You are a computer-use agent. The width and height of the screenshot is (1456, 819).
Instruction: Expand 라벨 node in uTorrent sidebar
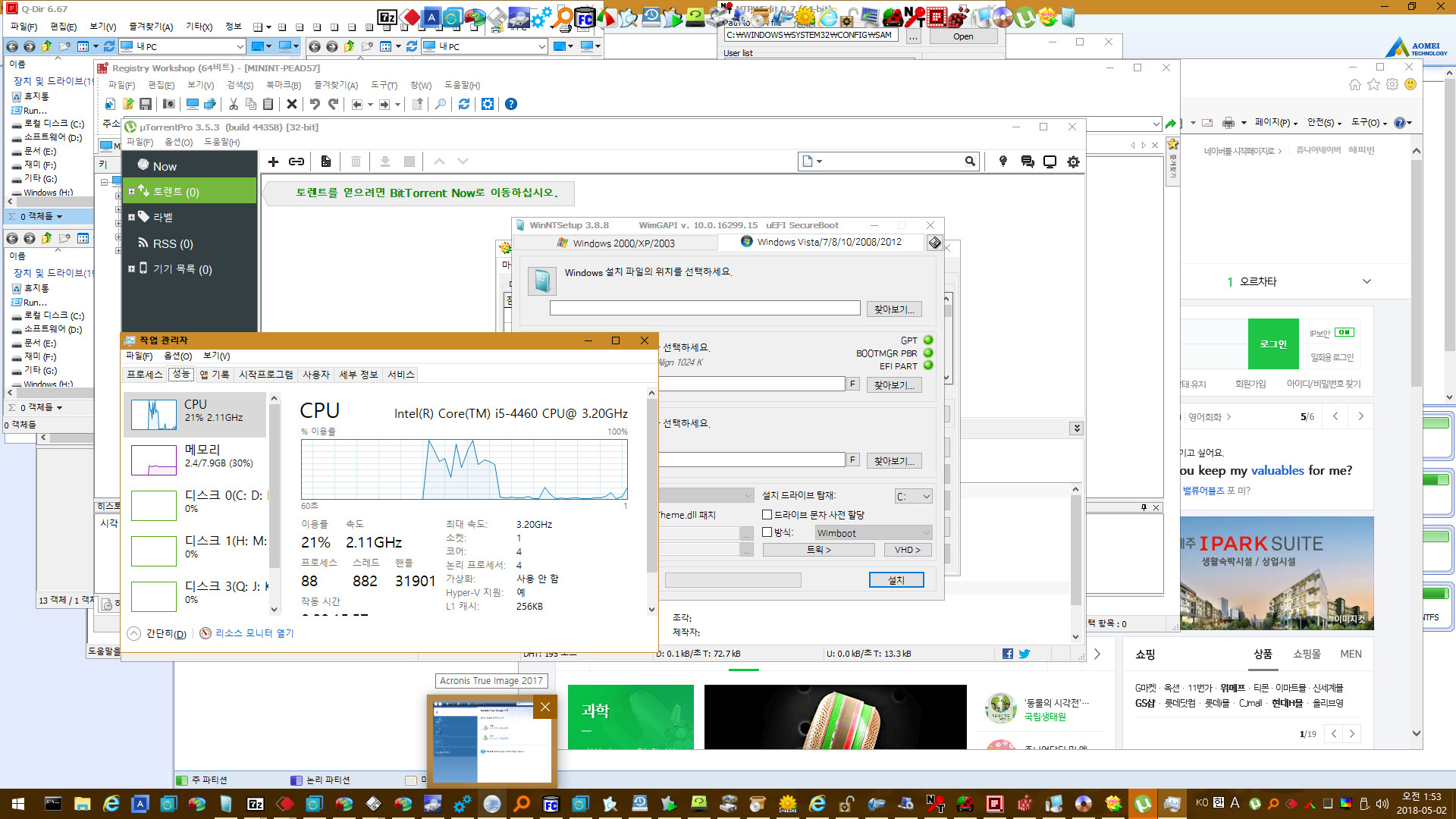[132, 217]
